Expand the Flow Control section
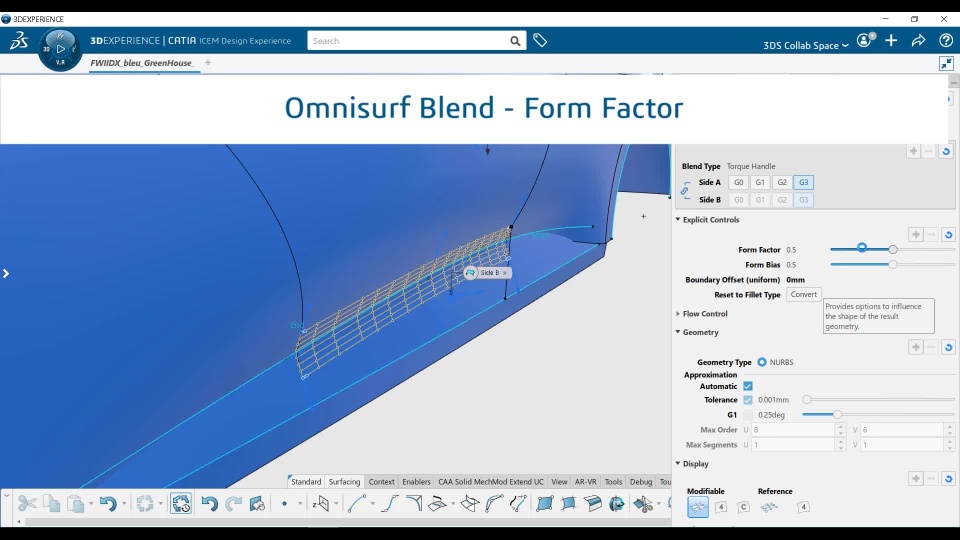 678,313
